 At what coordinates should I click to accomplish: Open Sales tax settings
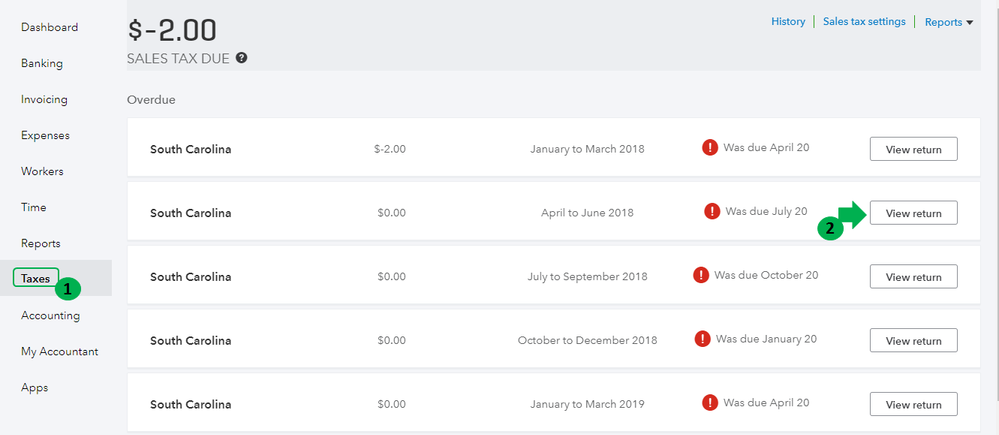coord(864,21)
